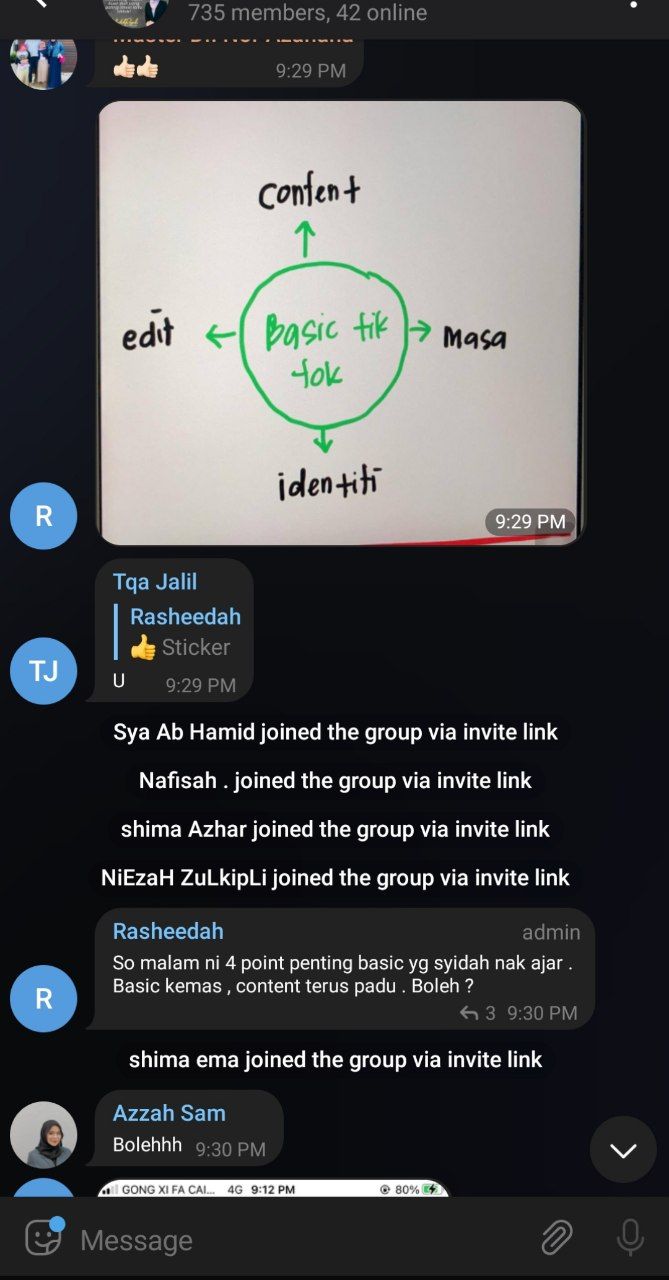Tap the R avatar beside the admin message
Screen dimensions: 669x1280
[43, 998]
